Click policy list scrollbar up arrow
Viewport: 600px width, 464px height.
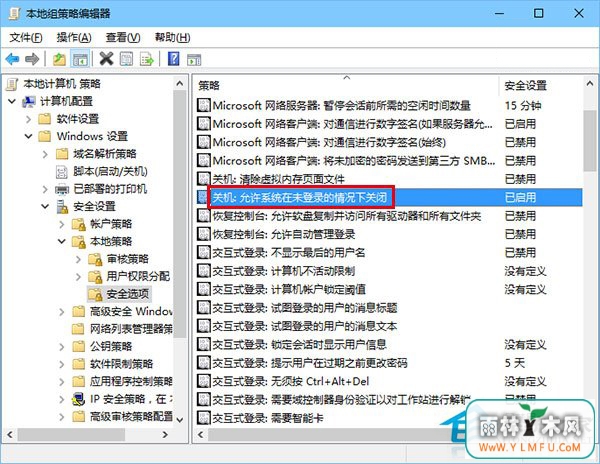pyautogui.click(x=590, y=84)
